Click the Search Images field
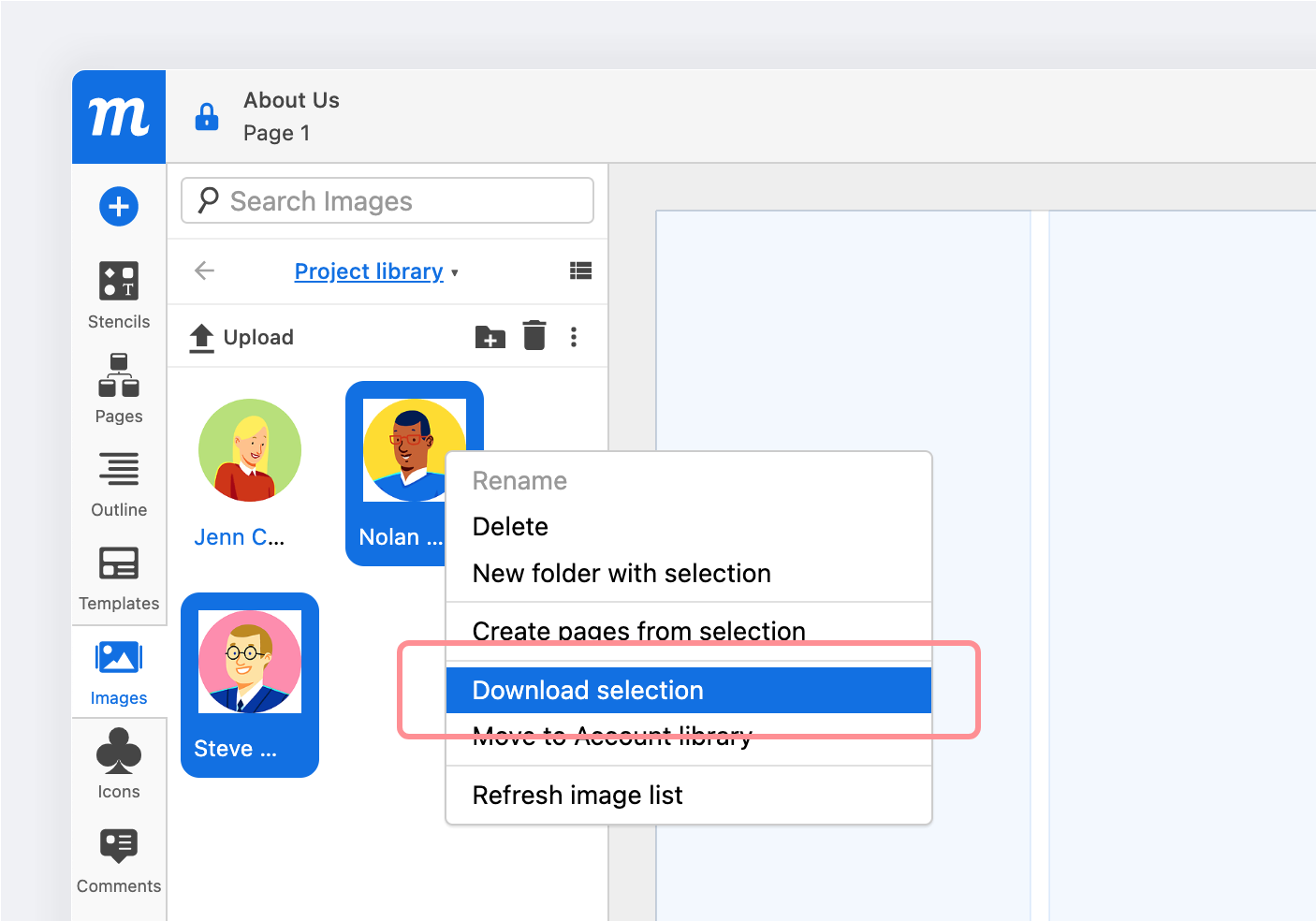 (x=387, y=201)
